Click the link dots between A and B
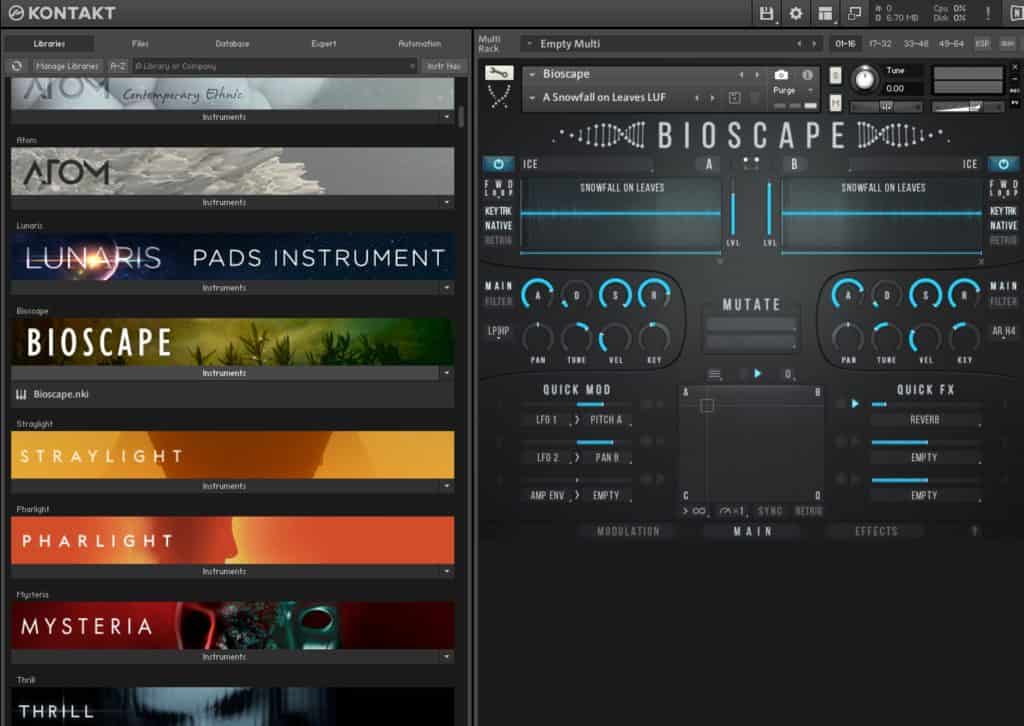This screenshot has height=726, width=1024. pos(751,164)
